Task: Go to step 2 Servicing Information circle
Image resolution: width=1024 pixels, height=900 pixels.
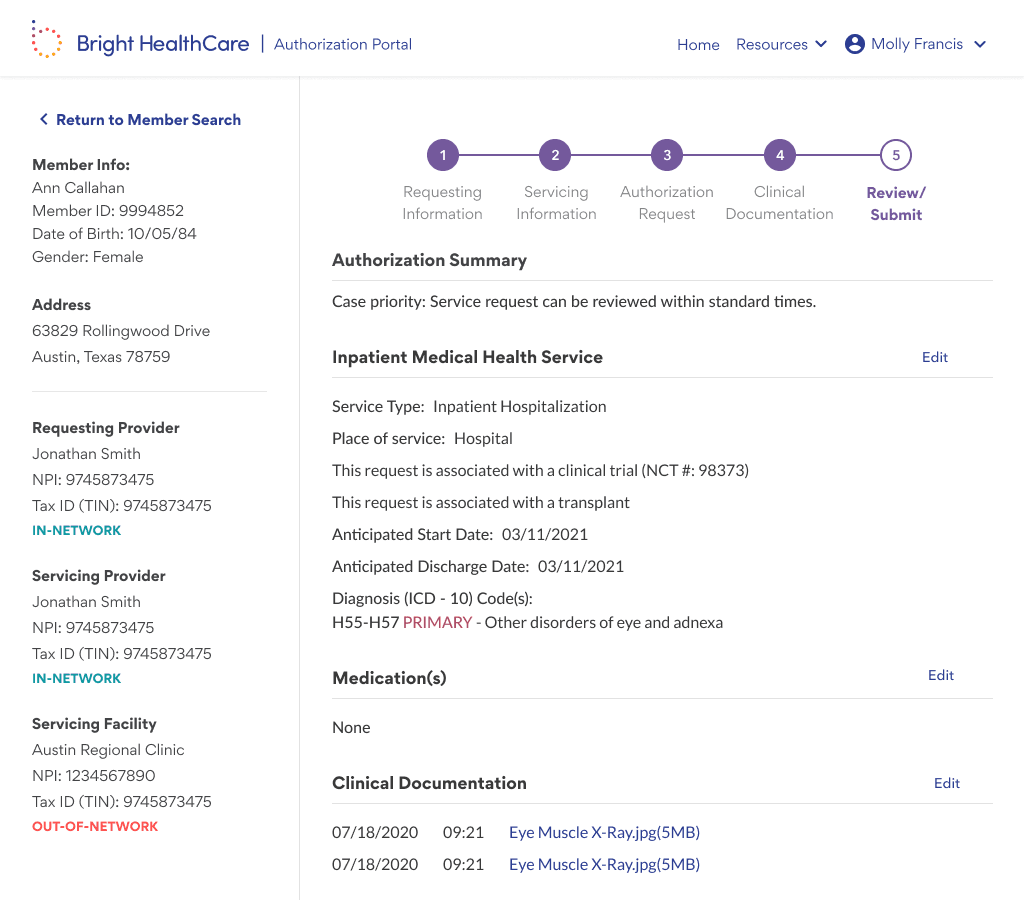Action: (555, 155)
